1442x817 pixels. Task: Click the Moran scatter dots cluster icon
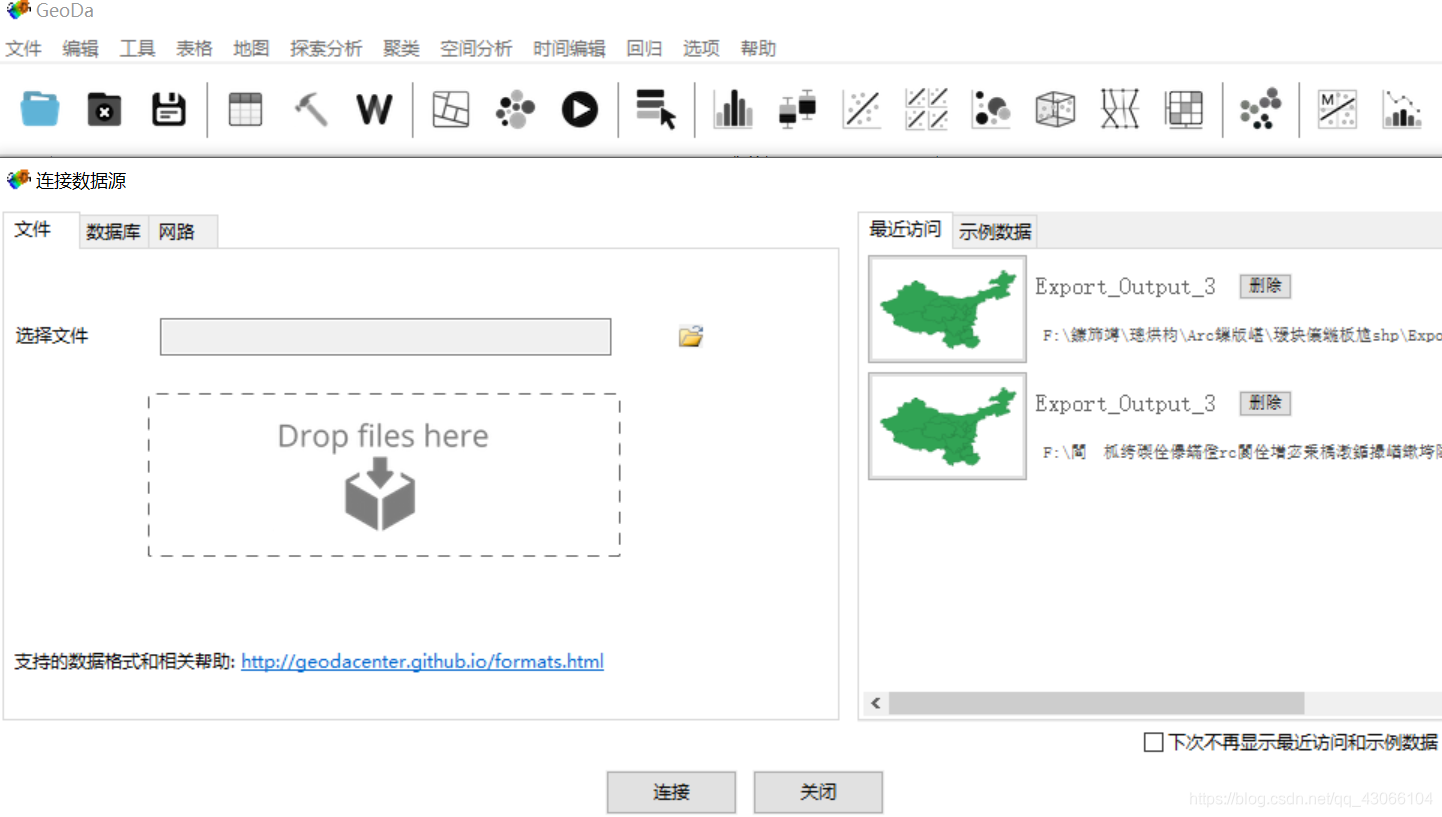click(1260, 109)
